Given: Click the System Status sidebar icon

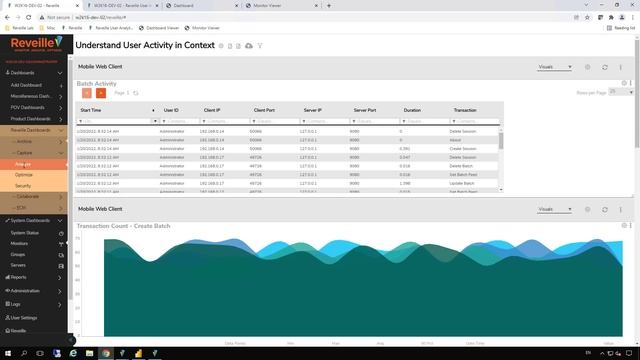Looking at the screenshot, I should [61, 233].
